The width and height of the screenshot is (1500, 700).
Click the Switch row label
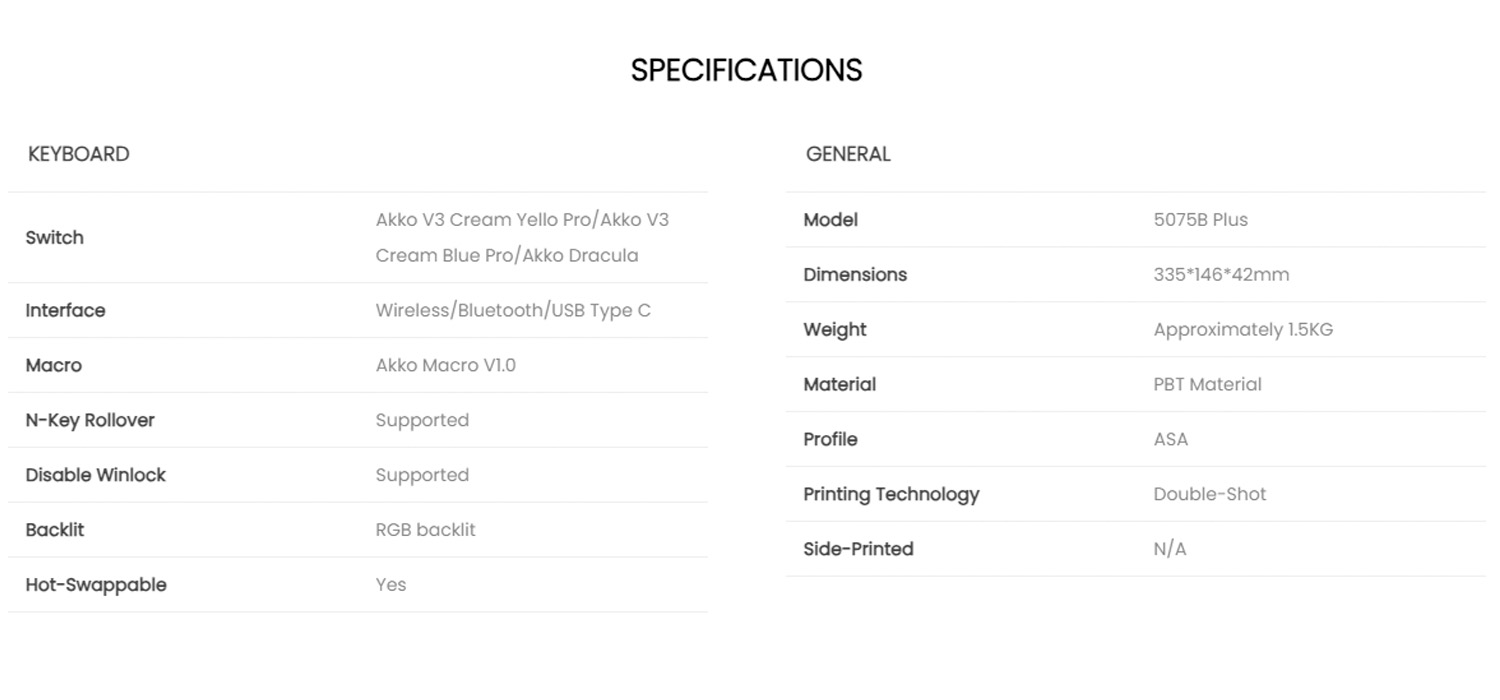click(x=55, y=238)
